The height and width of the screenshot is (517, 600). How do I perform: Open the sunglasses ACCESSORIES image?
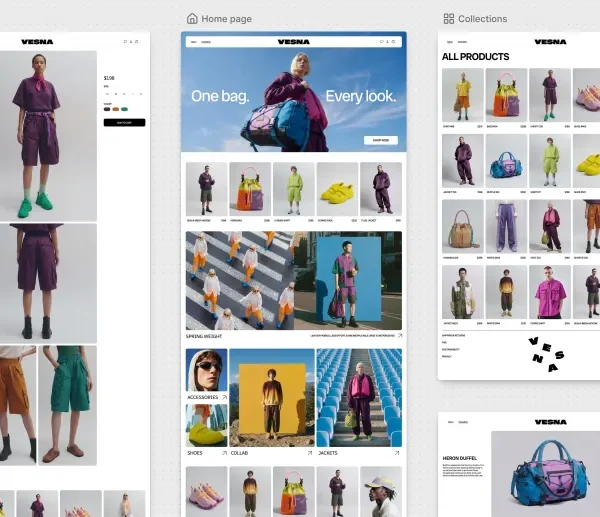coord(207,370)
